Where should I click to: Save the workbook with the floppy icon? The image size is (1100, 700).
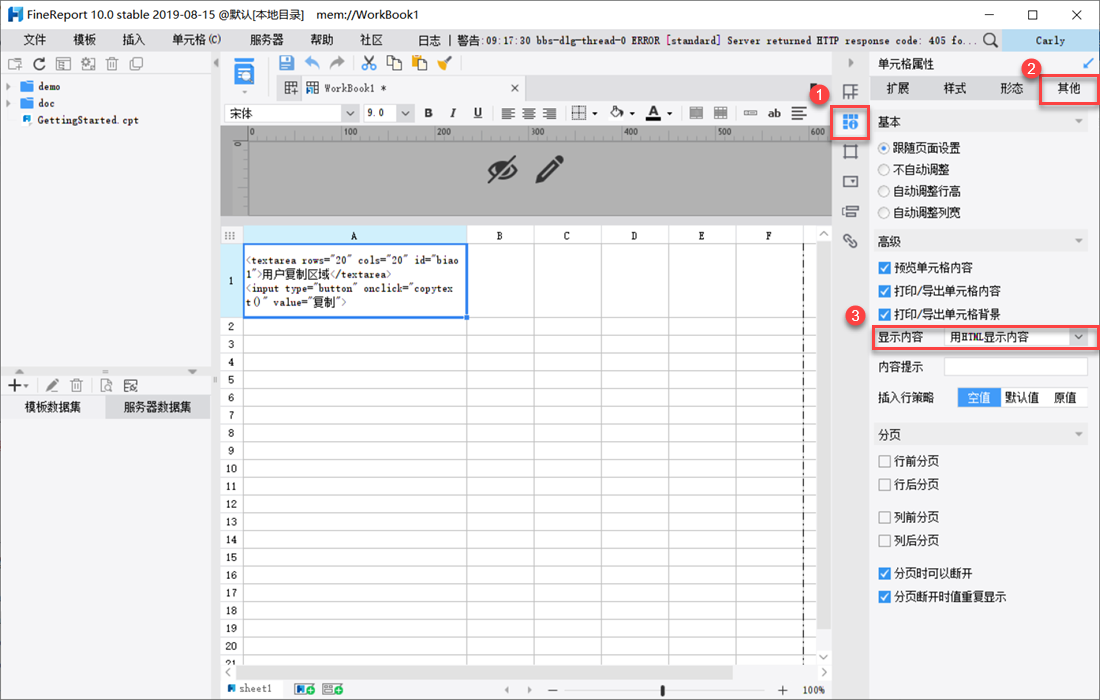(286, 62)
